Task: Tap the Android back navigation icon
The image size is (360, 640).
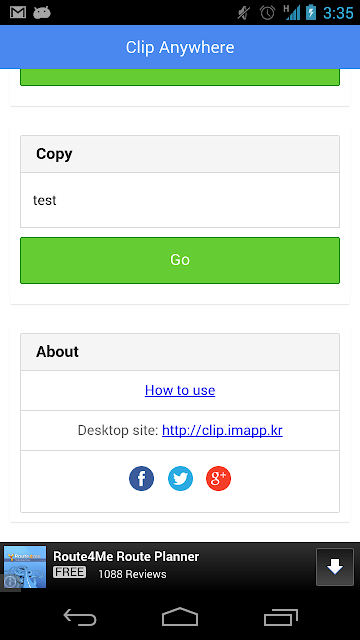Action: click(80, 617)
